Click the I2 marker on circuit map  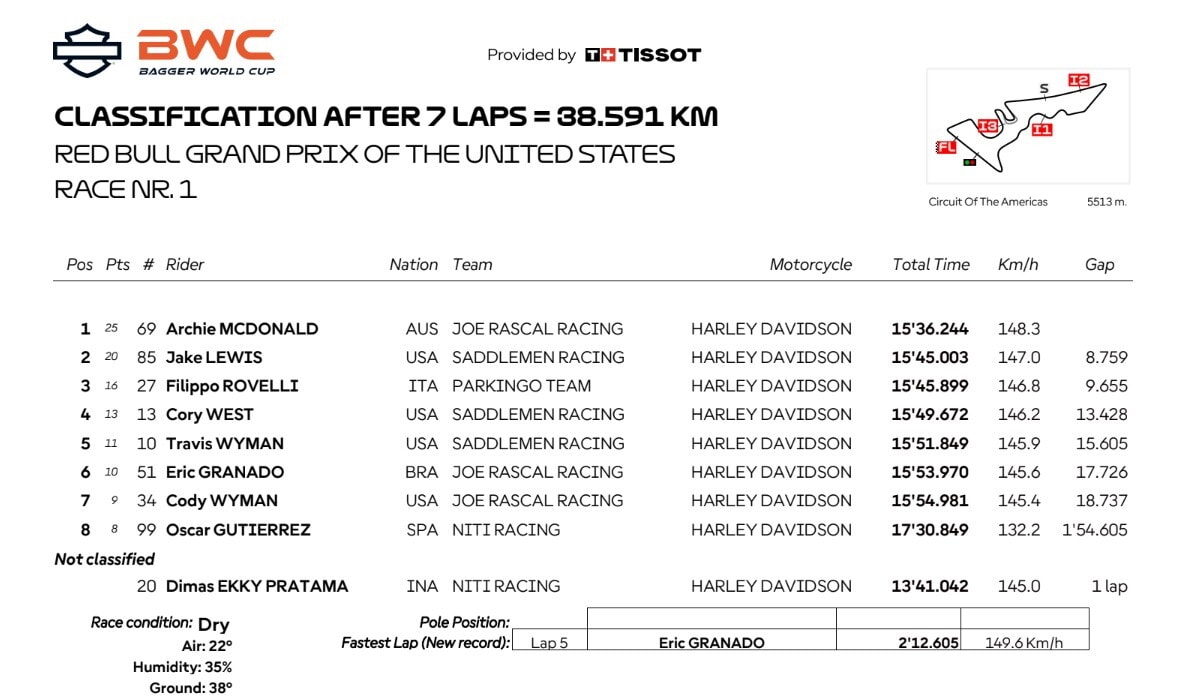coord(1078,80)
